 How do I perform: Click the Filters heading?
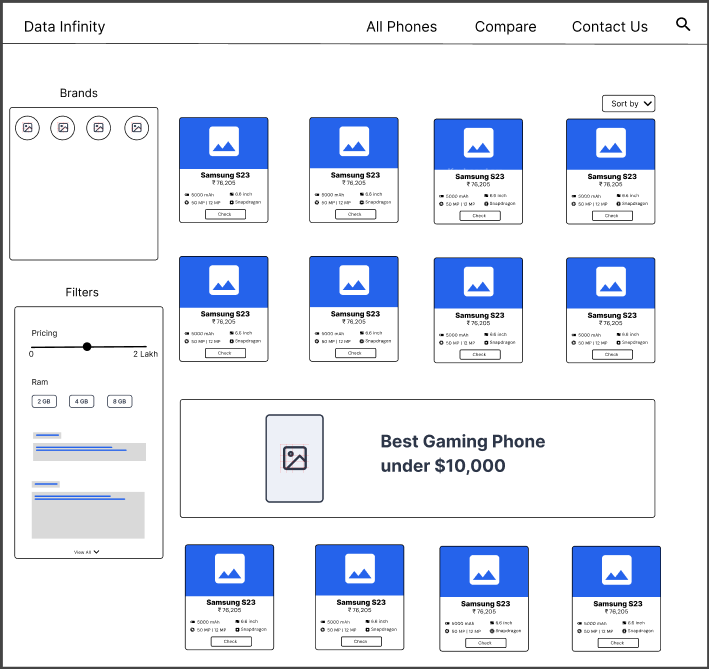pos(82,292)
